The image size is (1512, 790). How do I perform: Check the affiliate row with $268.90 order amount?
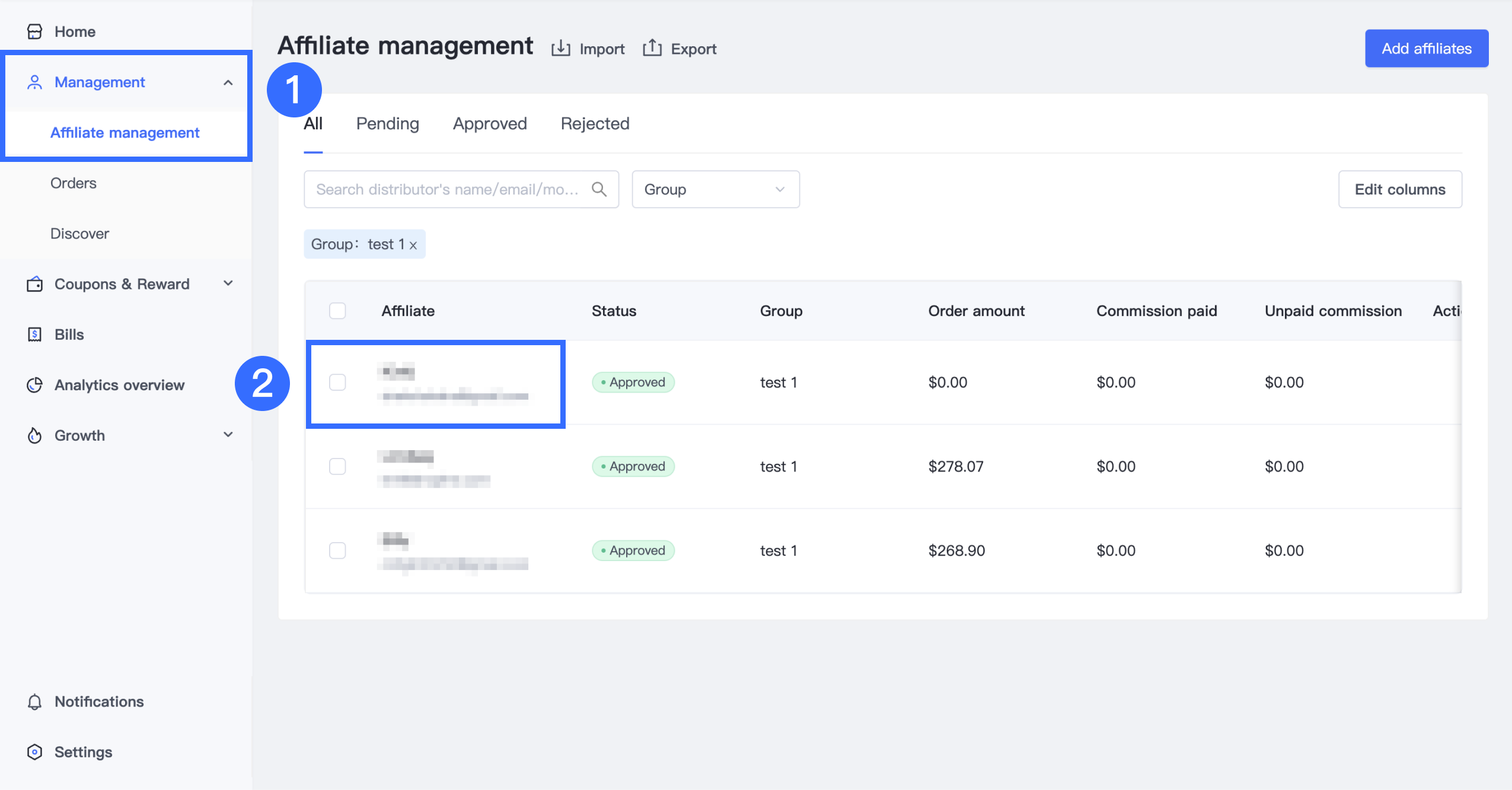coord(337,550)
